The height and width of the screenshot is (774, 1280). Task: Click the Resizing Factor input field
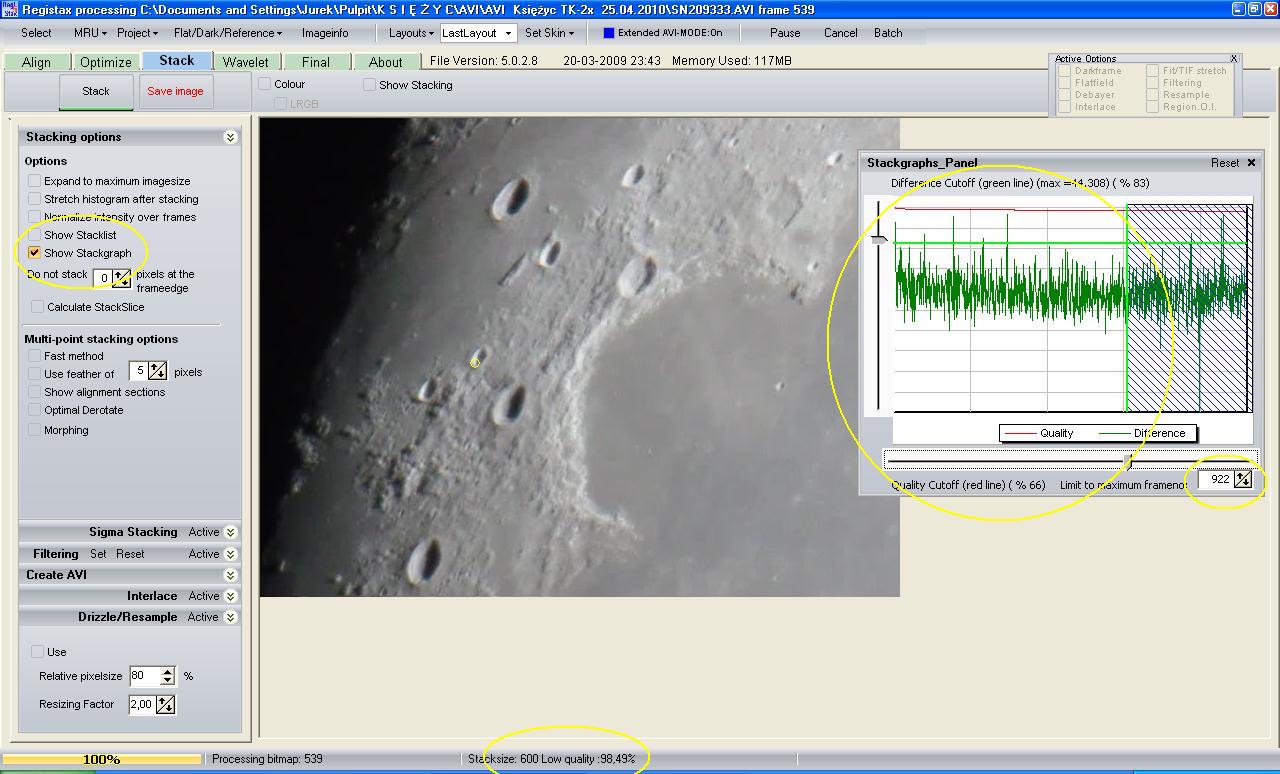click(142, 705)
